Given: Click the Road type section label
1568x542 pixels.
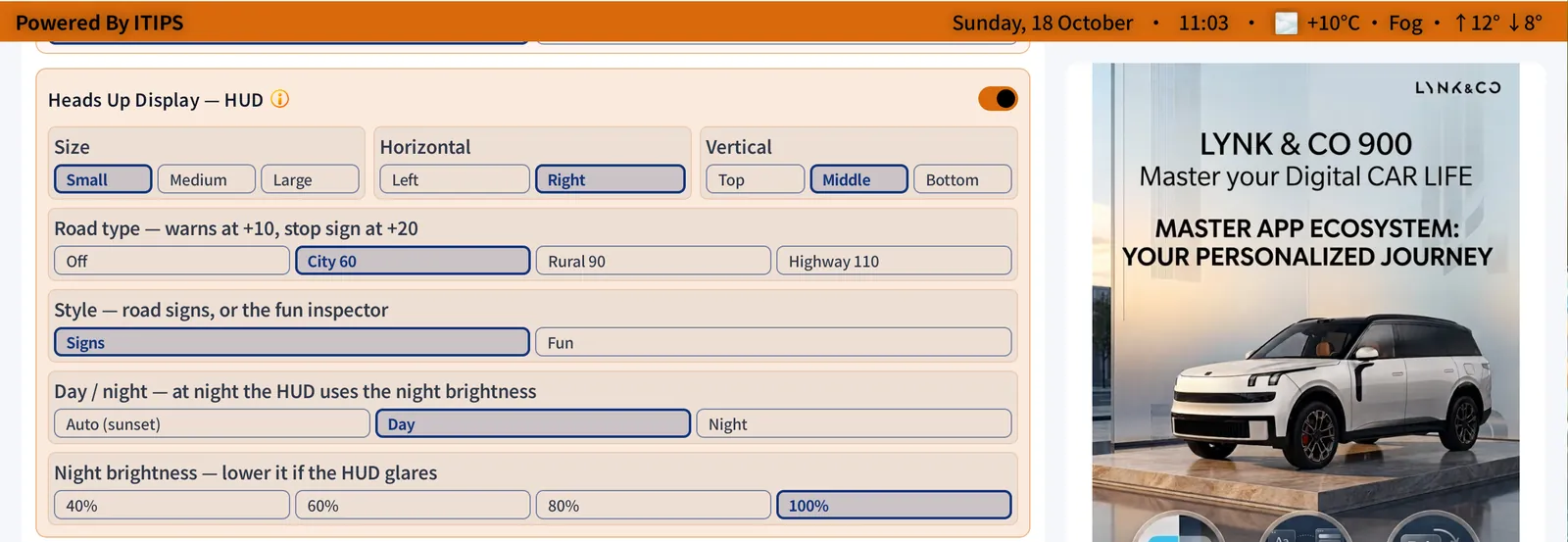Looking at the screenshot, I should pos(235,228).
